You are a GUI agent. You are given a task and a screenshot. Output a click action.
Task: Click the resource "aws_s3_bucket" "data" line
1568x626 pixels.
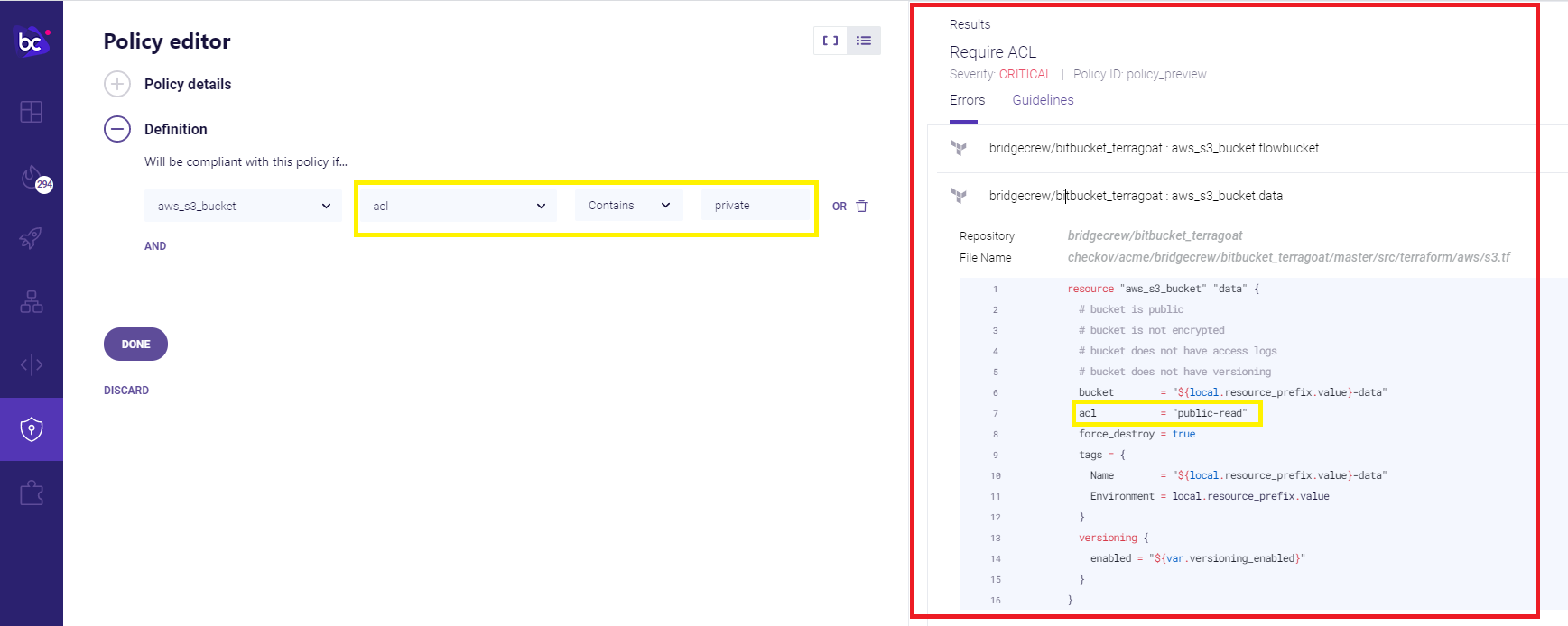tap(1163, 289)
